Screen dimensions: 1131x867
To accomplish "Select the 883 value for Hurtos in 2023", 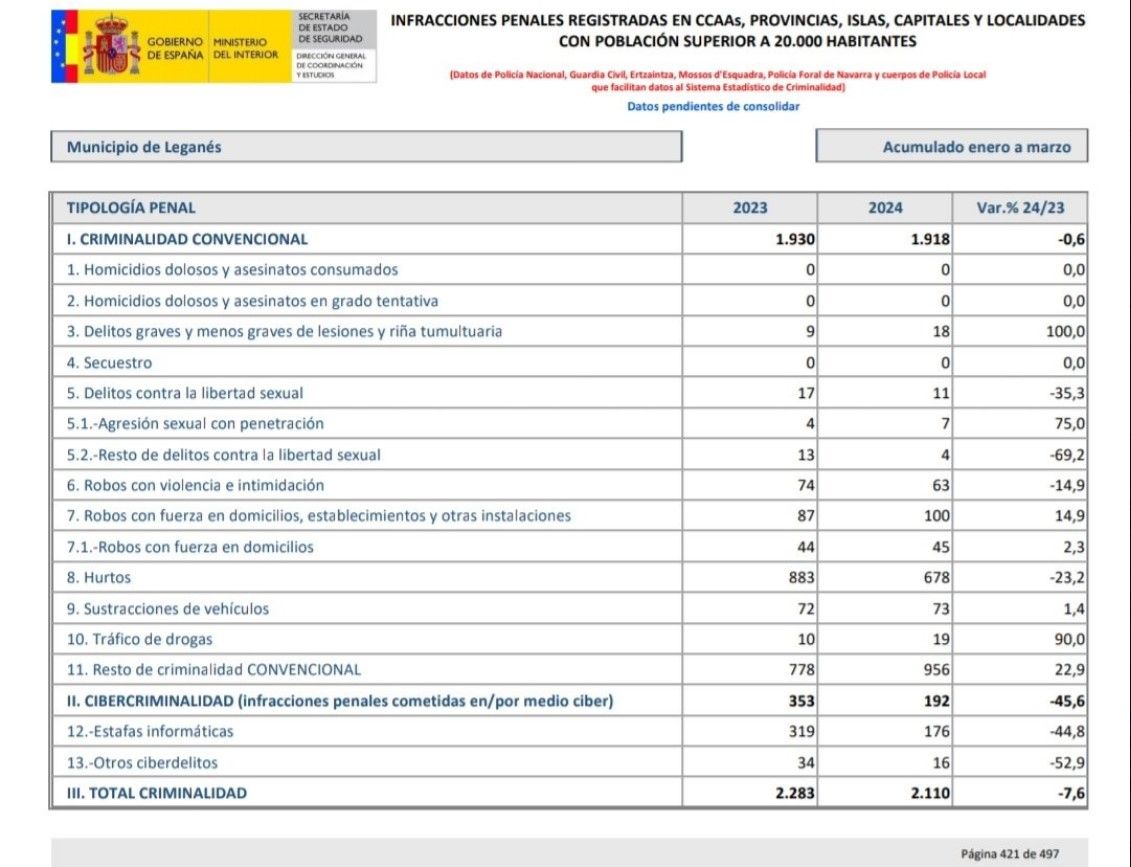I will pos(801,578).
